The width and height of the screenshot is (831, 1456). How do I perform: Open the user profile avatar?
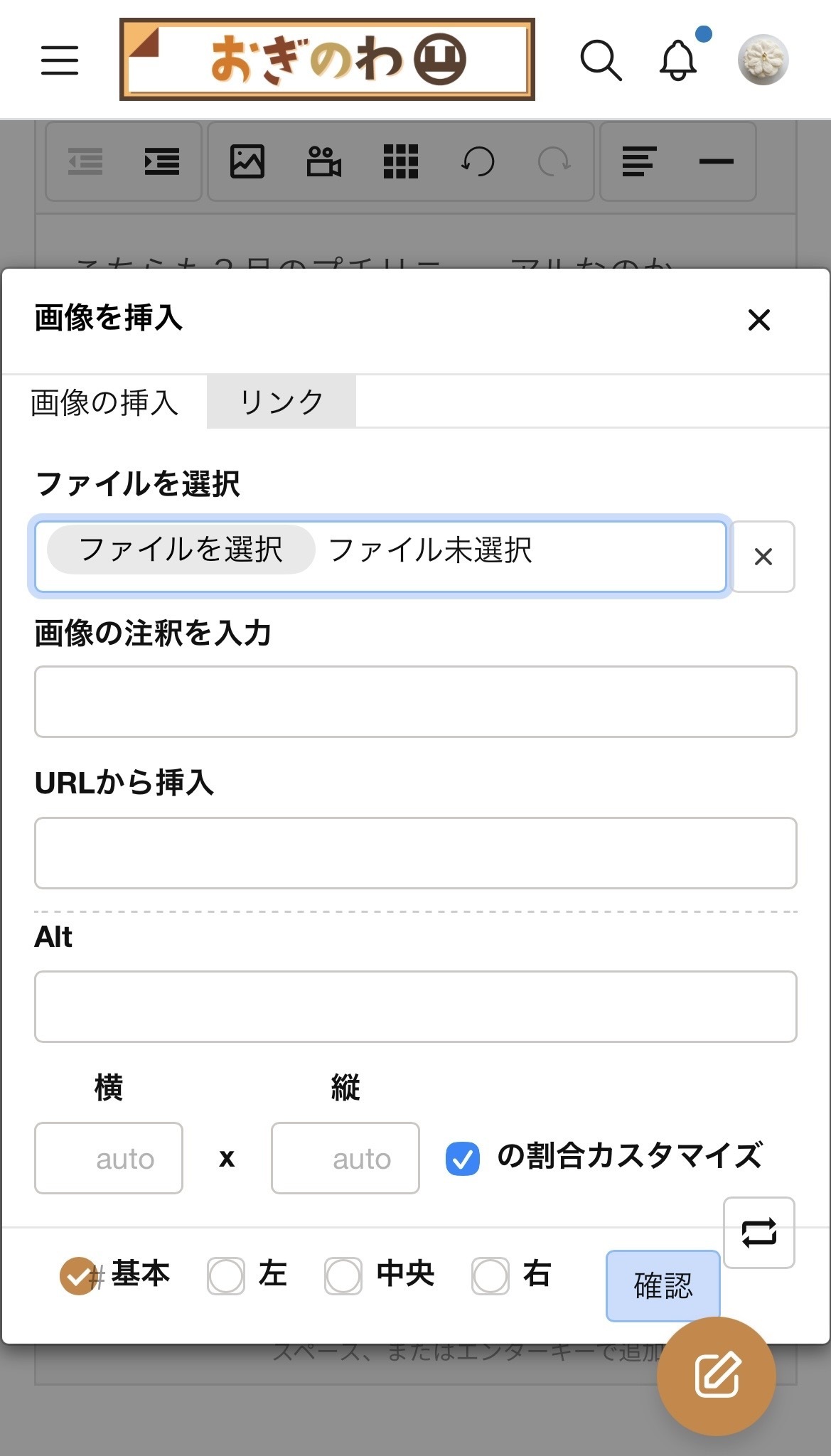pyautogui.click(x=763, y=60)
